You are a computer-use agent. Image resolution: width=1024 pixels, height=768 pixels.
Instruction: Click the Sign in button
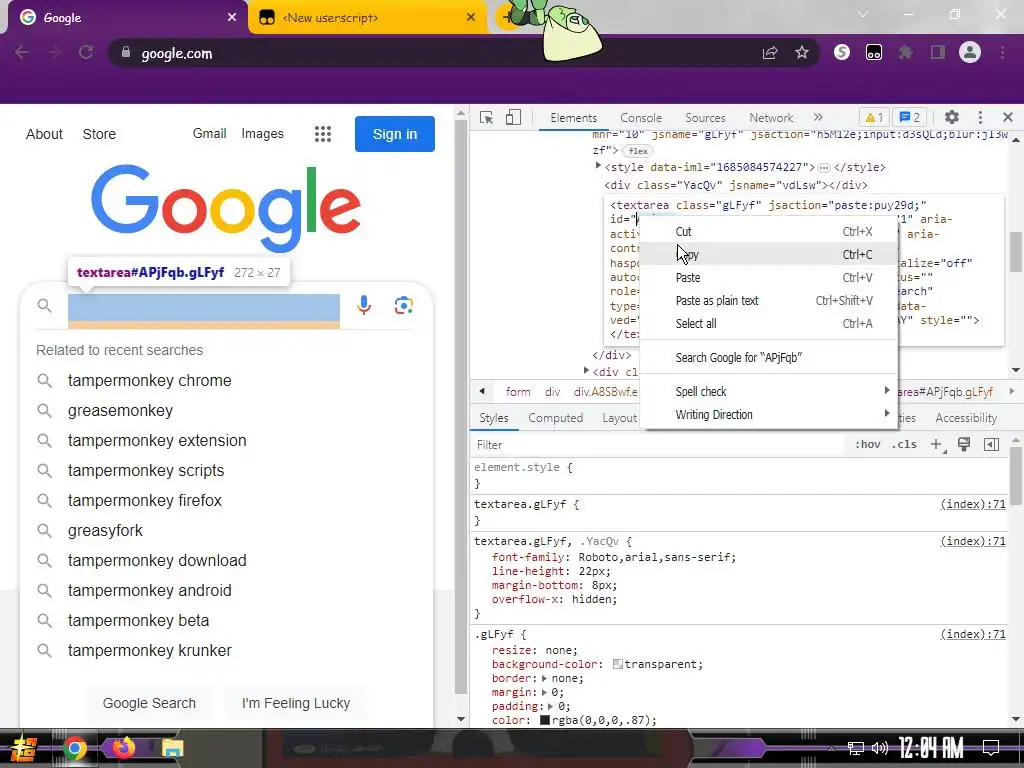394,134
